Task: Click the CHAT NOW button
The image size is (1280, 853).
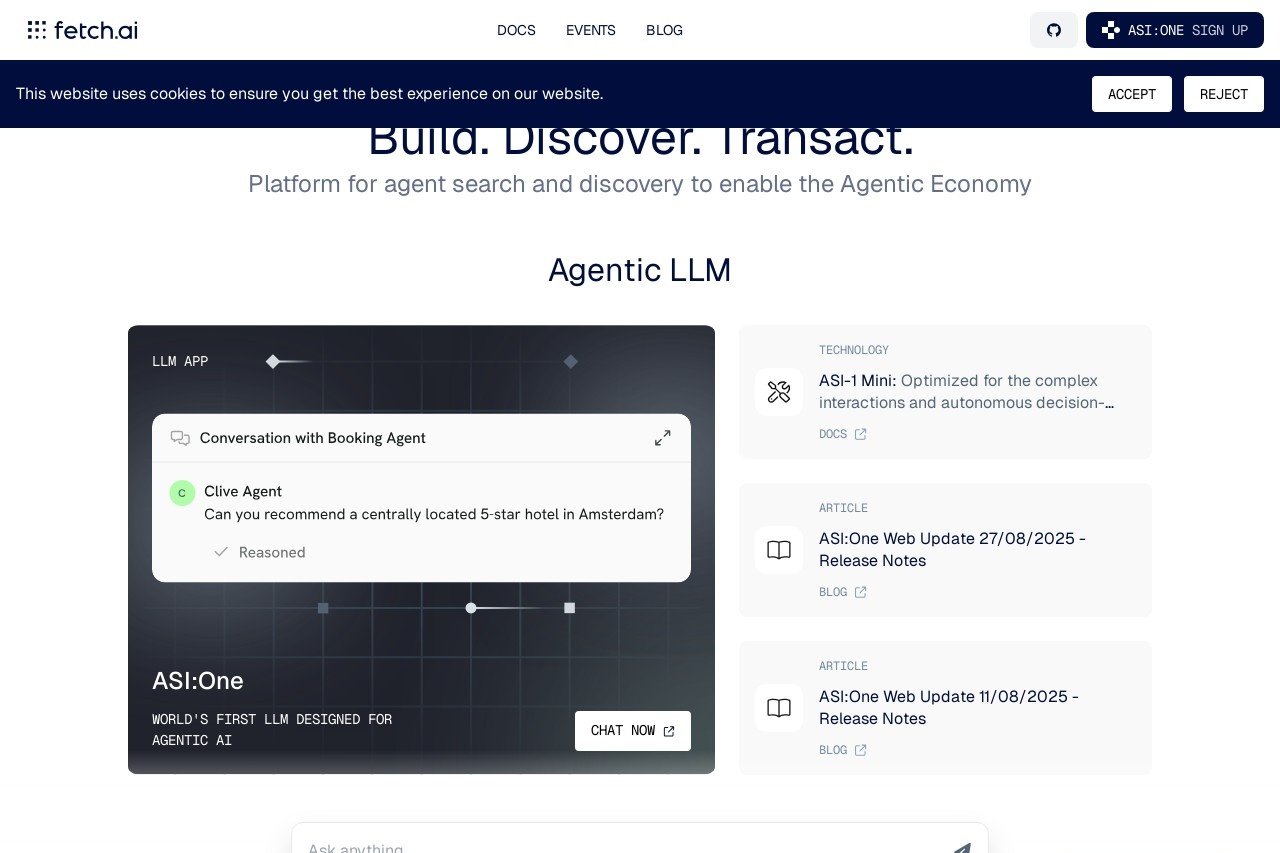Action: pyautogui.click(x=633, y=731)
